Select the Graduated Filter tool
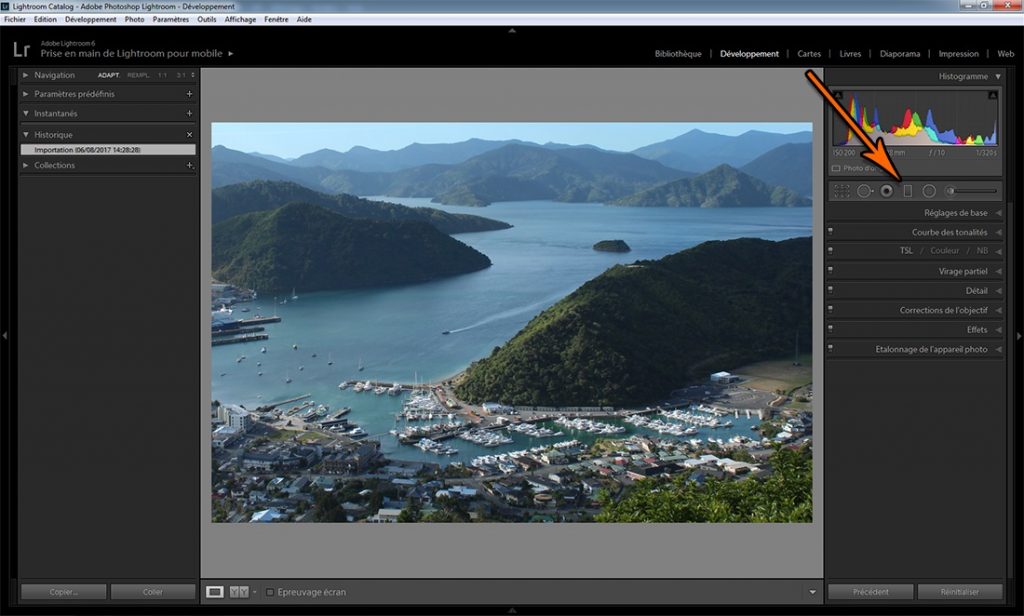 [x=908, y=191]
